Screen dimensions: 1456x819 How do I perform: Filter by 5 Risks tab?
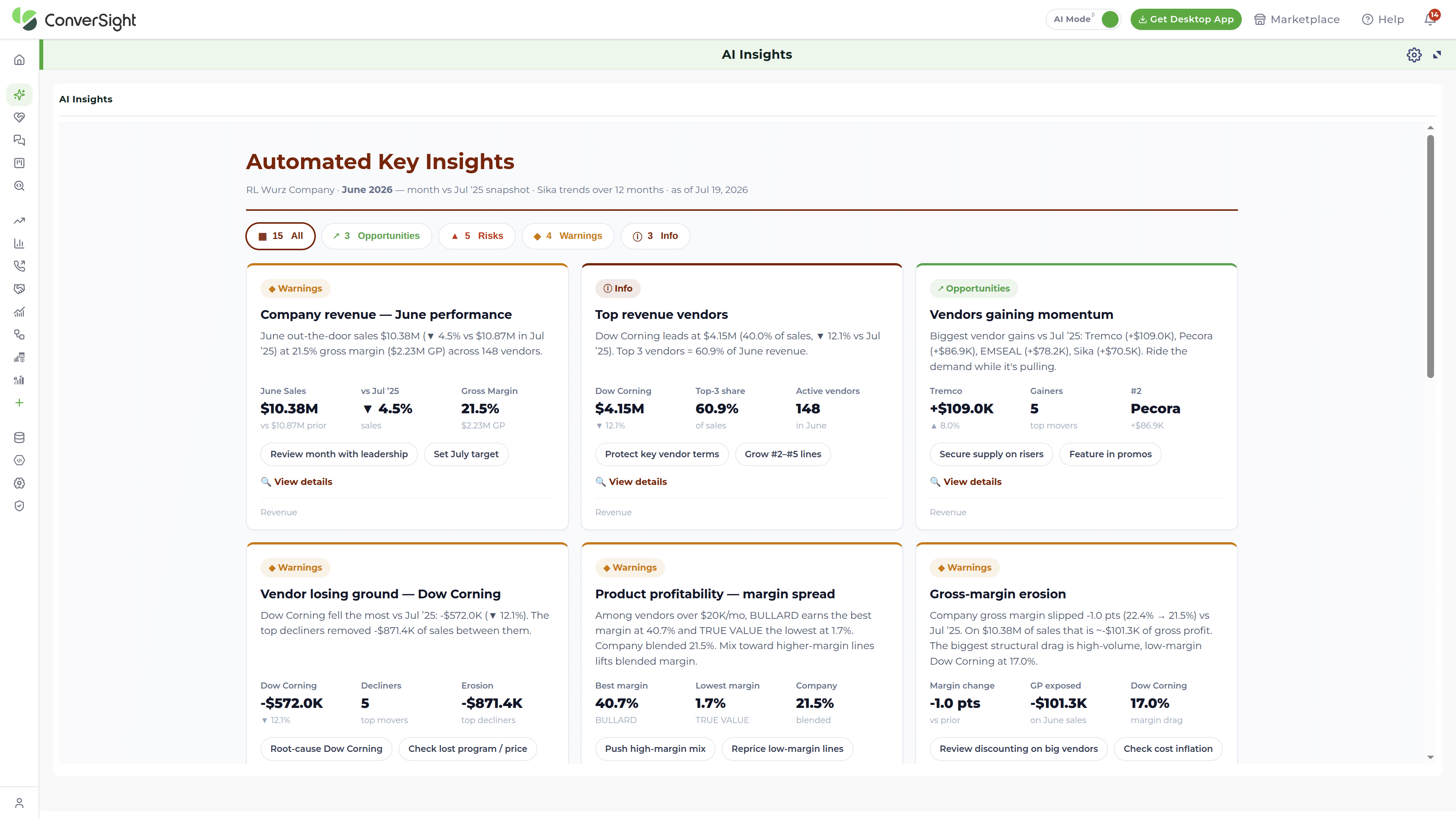coord(477,236)
